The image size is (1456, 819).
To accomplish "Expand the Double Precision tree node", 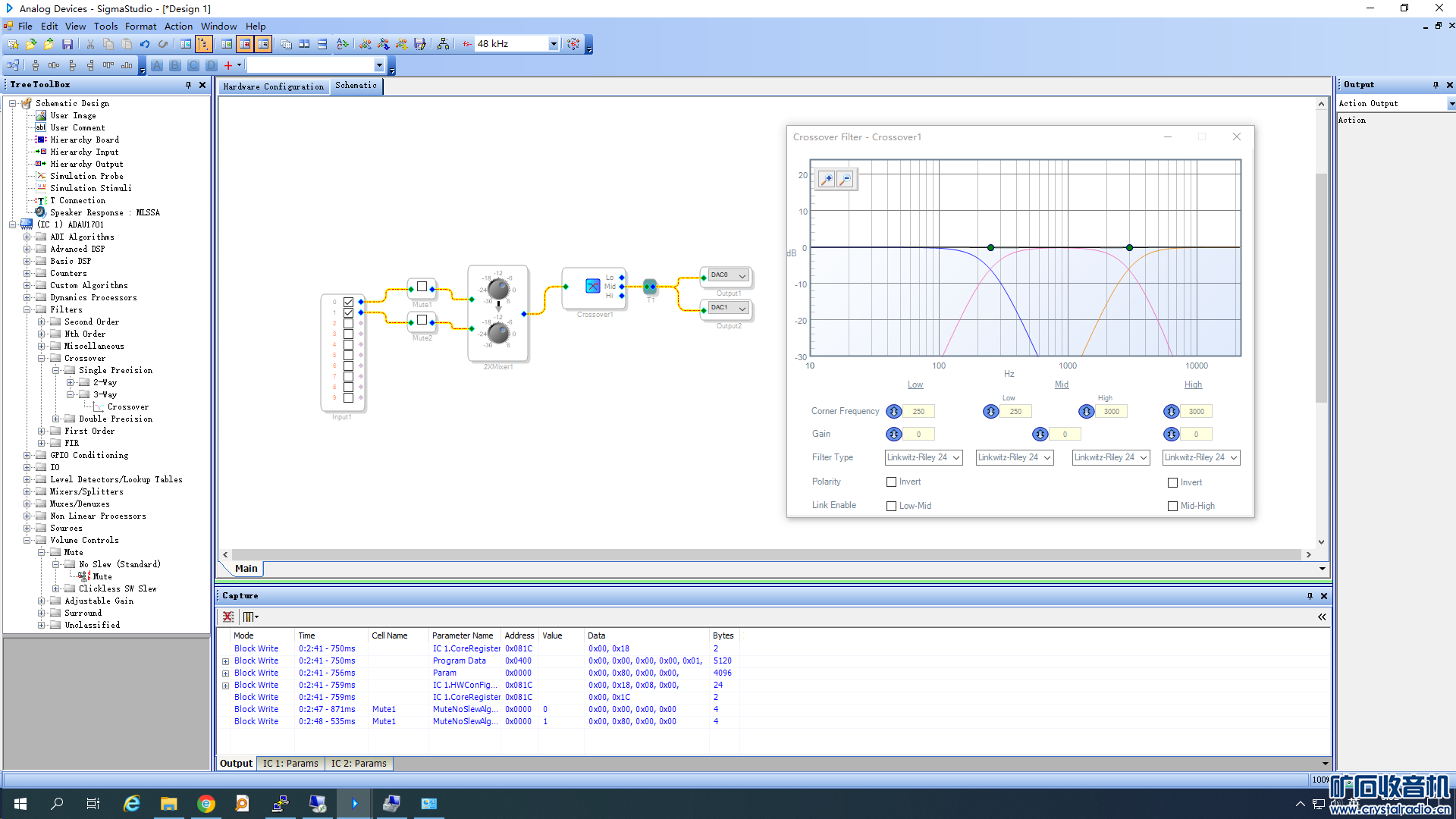I will click(56, 419).
